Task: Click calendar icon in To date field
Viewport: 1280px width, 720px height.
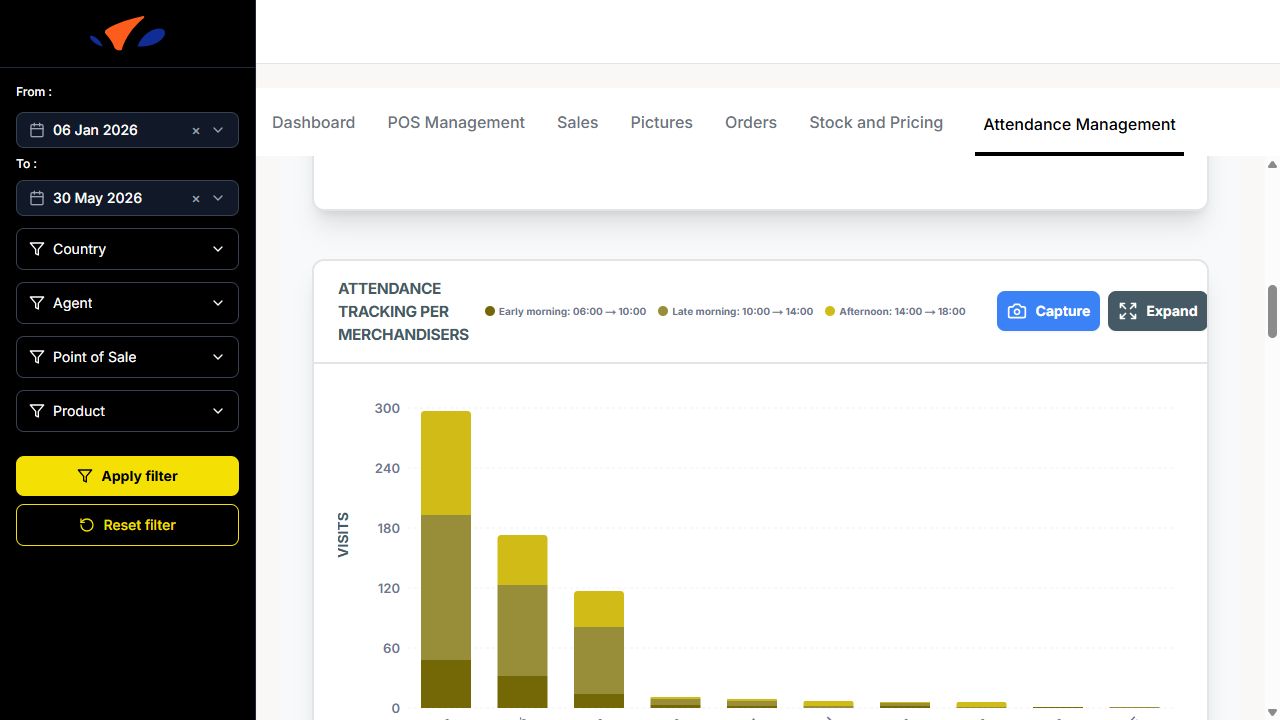Action: [x=37, y=198]
